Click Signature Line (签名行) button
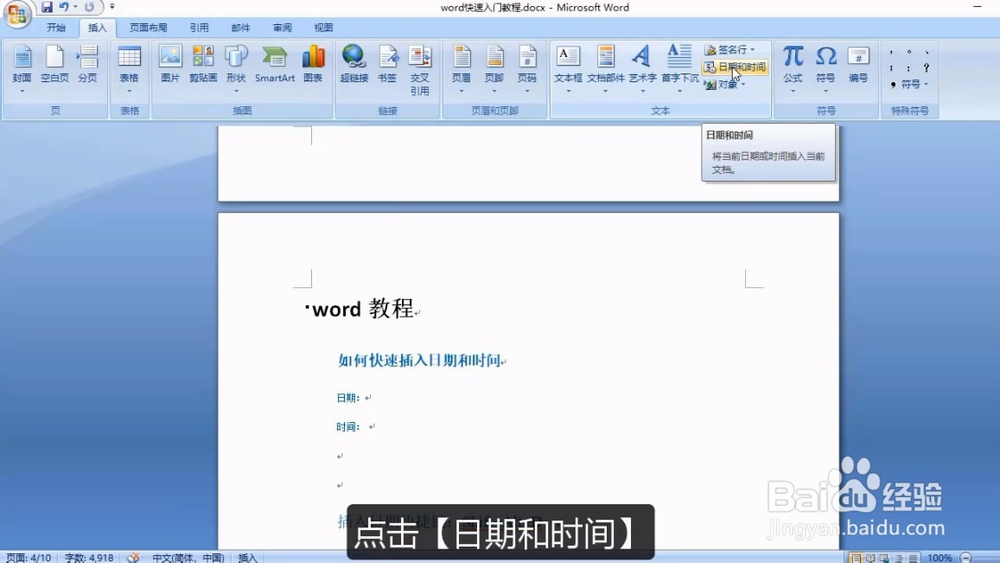 click(x=731, y=49)
